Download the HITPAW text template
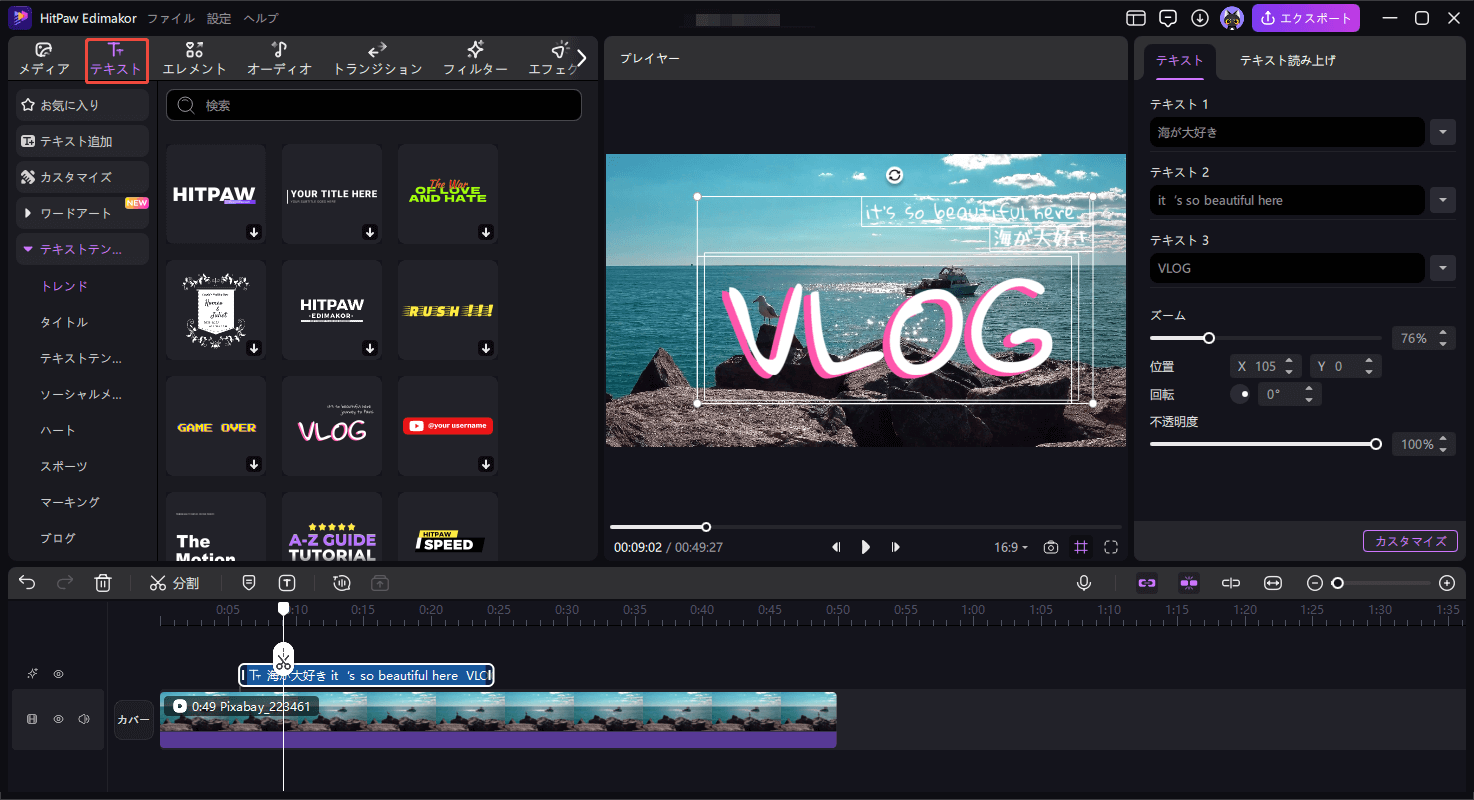The image size is (1474, 800). coord(254,232)
